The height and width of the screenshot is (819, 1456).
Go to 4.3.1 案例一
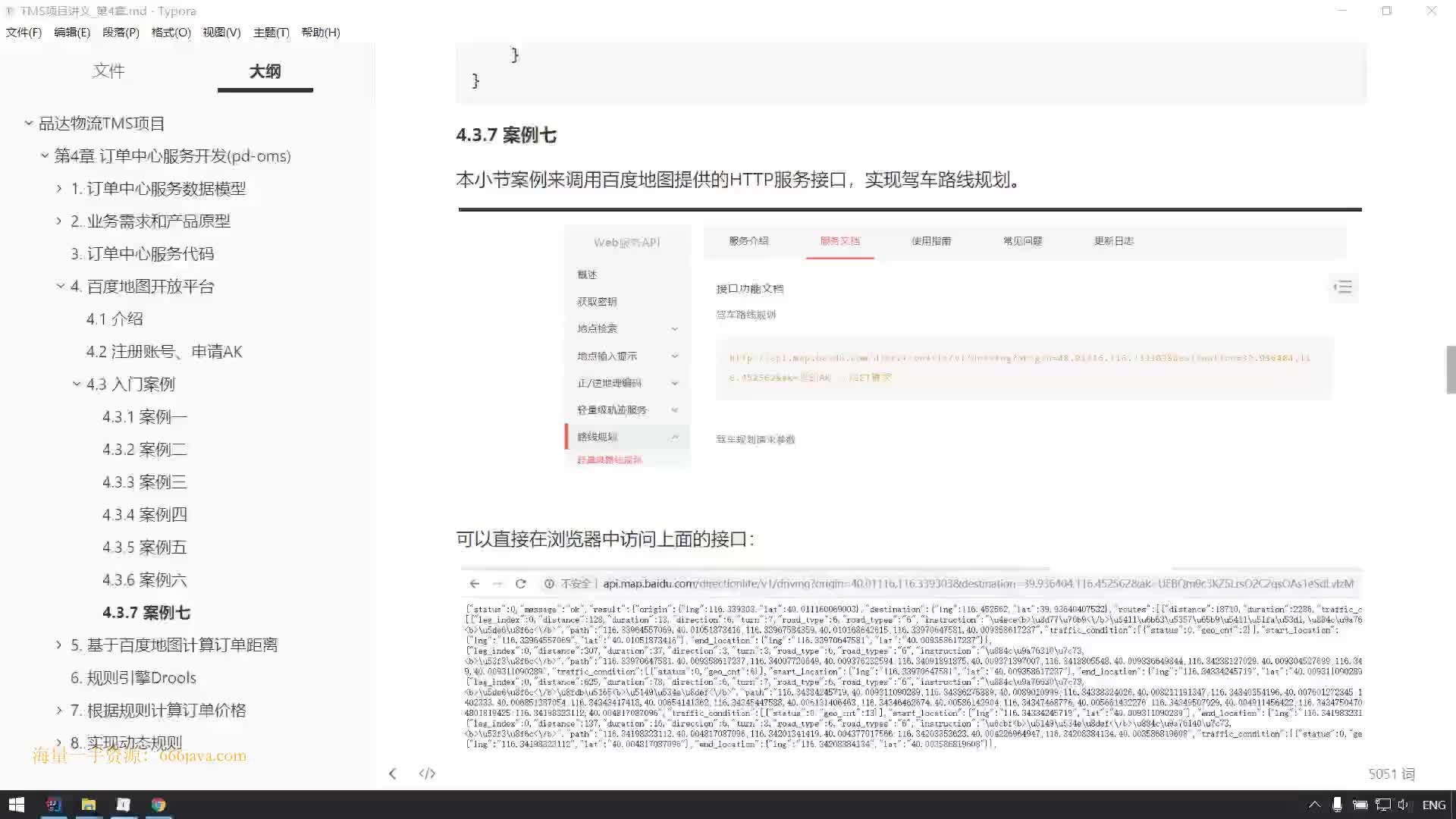144,416
